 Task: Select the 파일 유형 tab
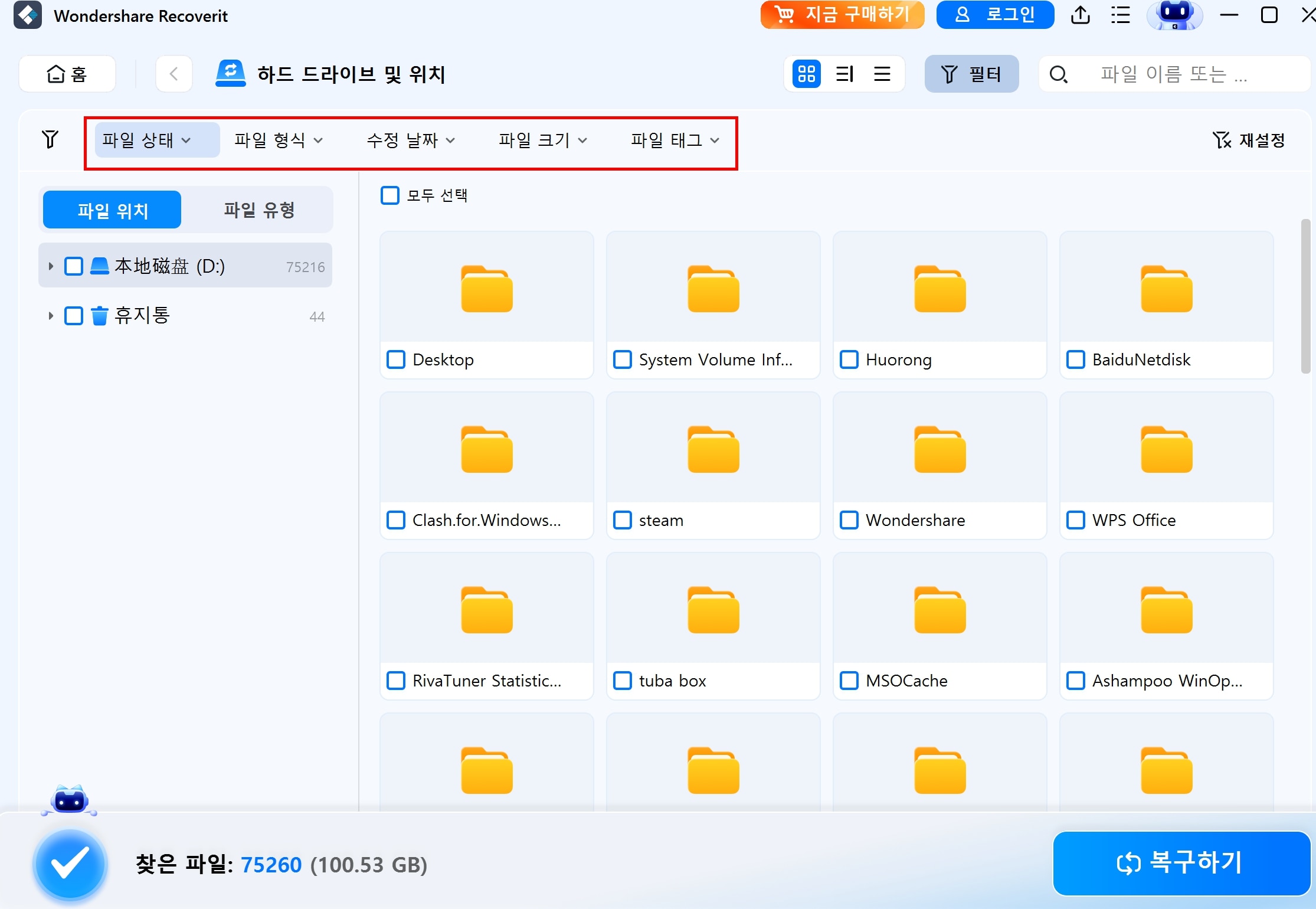[259, 210]
